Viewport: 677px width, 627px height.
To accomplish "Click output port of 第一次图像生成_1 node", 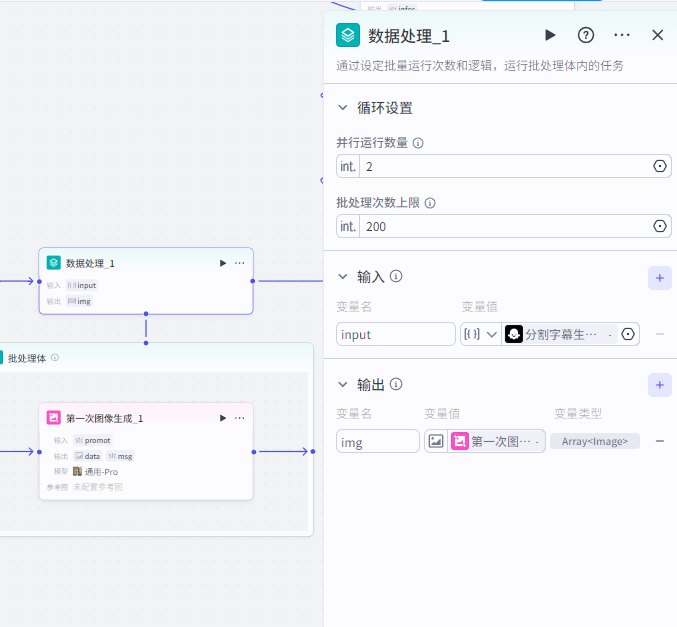I will 254,452.
